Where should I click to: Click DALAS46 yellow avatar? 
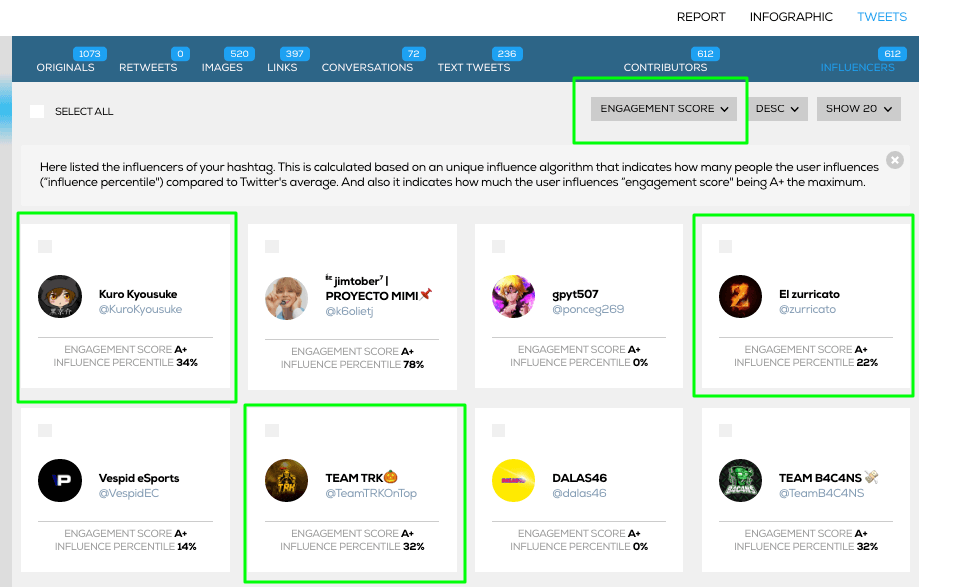514,481
